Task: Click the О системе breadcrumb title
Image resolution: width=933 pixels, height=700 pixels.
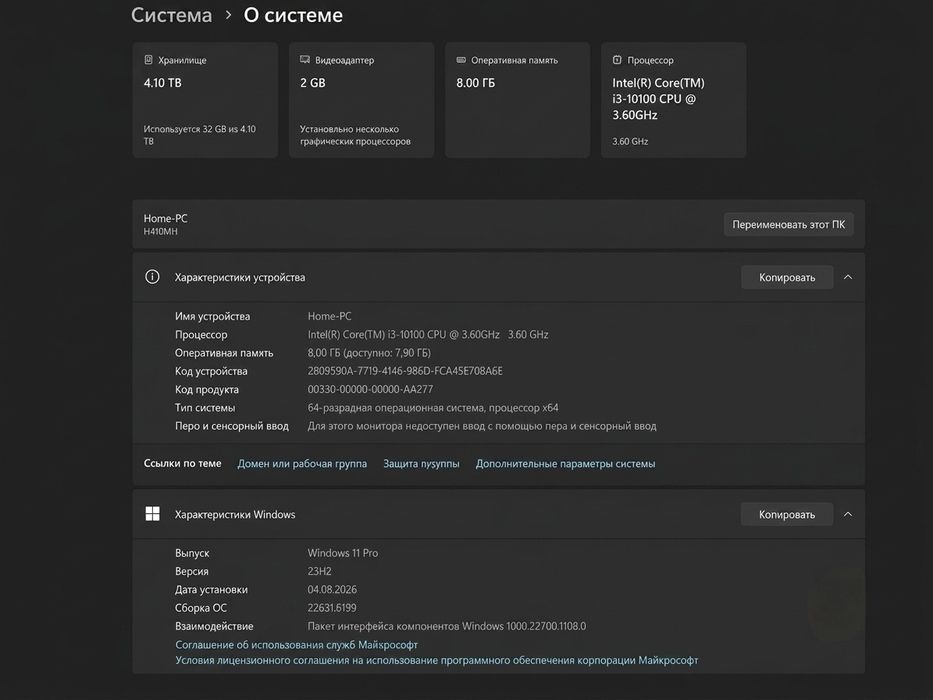Action: tap(293, 15)
